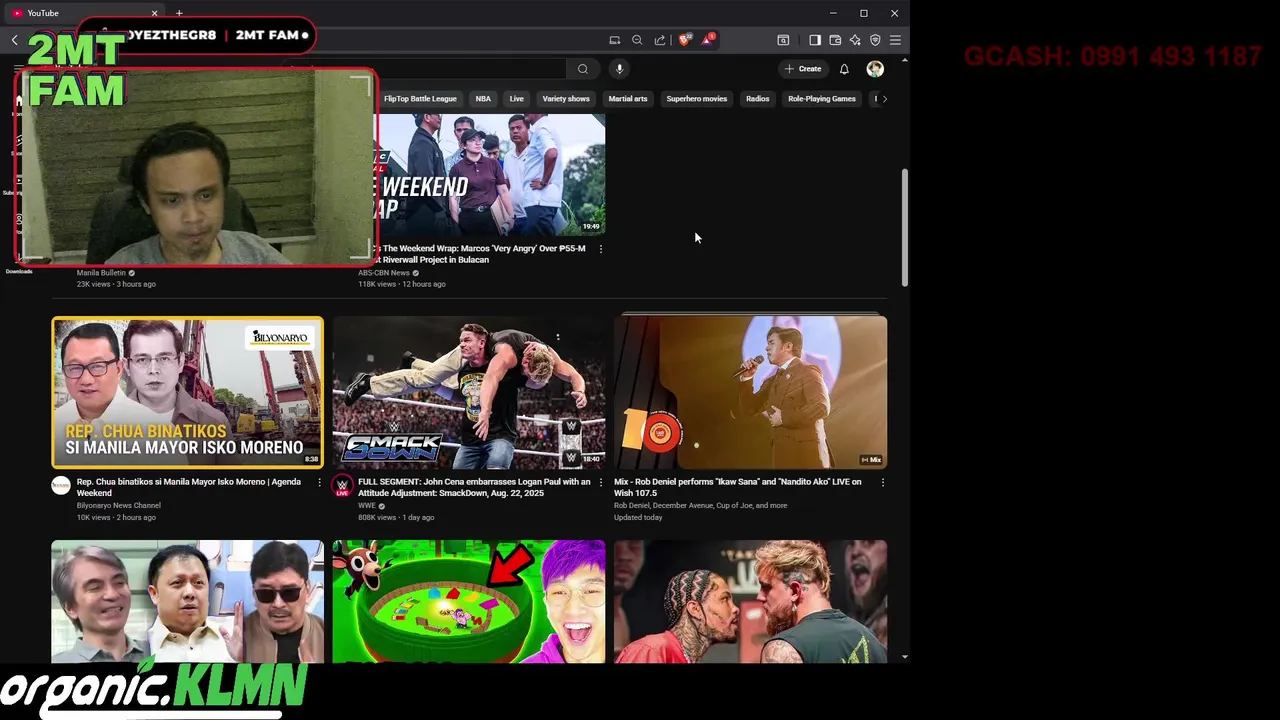Click the Create button

[x=803, y=69]
